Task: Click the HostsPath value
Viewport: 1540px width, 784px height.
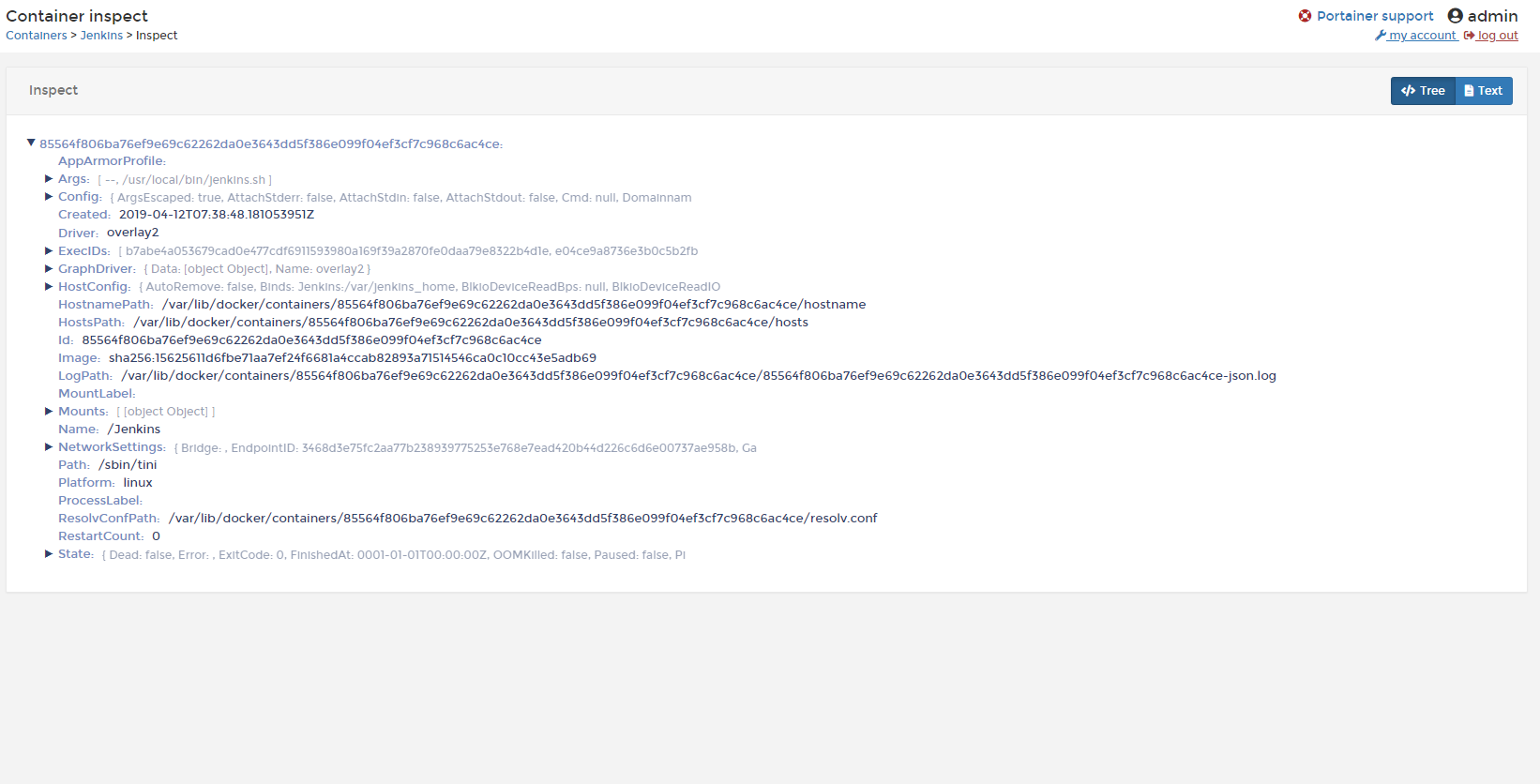Action: [x=471, y=323]
